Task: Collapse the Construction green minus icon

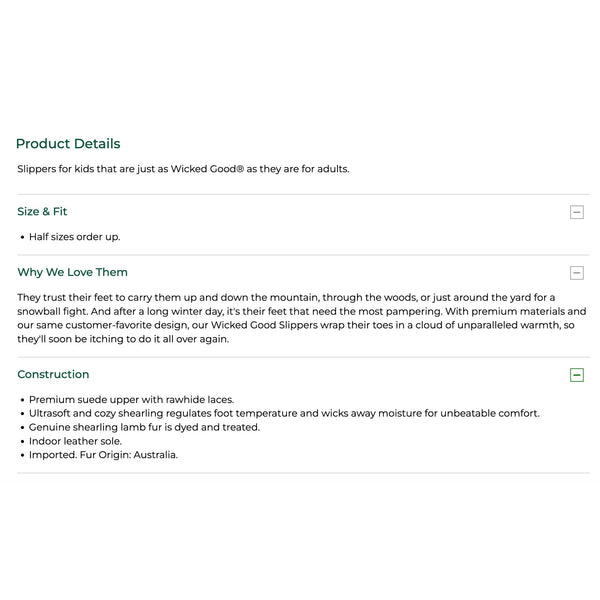Action: click(577, 375)
